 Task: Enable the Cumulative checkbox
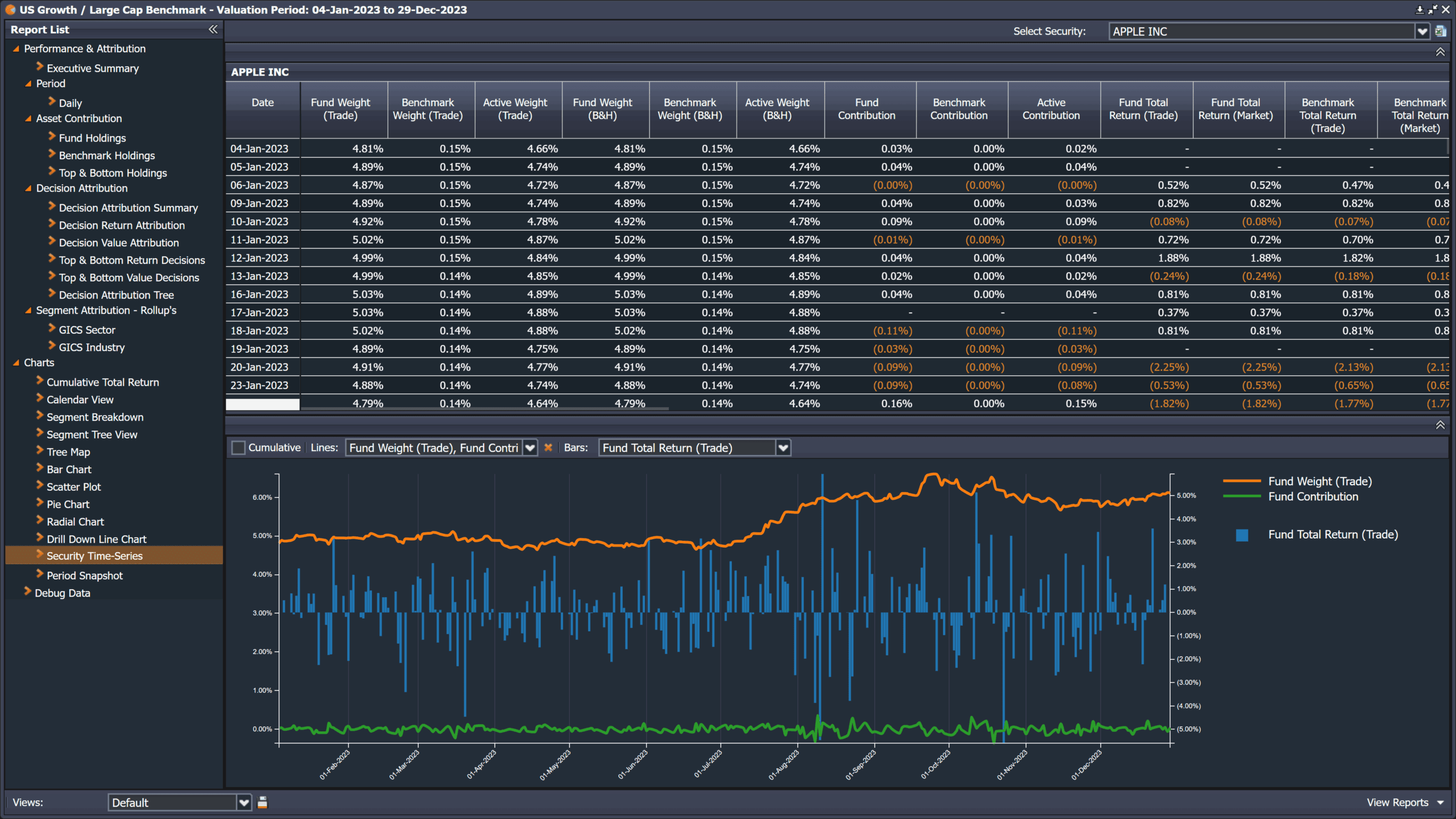coord(238,448)
